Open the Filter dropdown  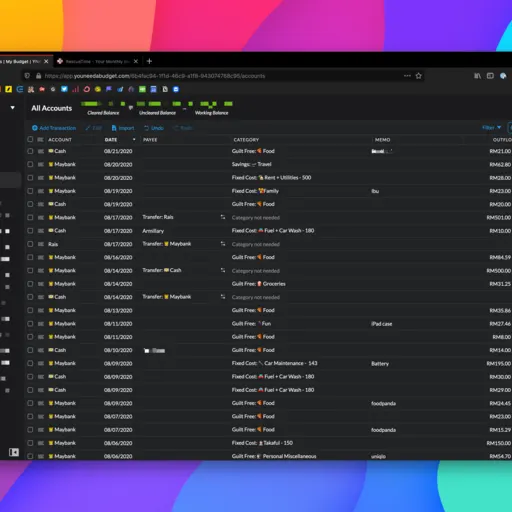[x=491, y=128]
